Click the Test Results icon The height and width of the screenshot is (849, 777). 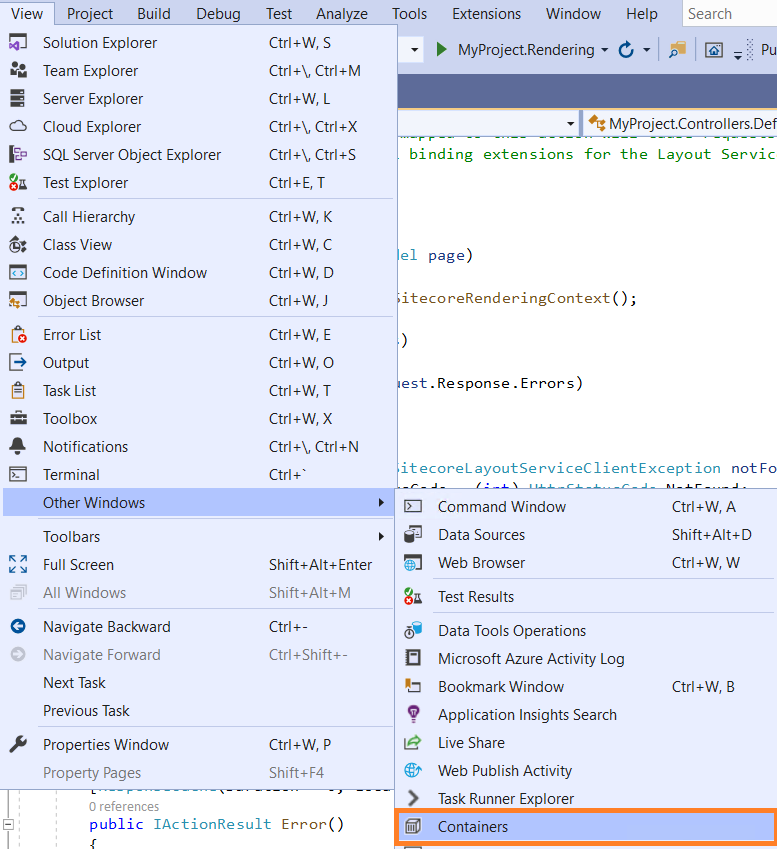click(413, 597)
